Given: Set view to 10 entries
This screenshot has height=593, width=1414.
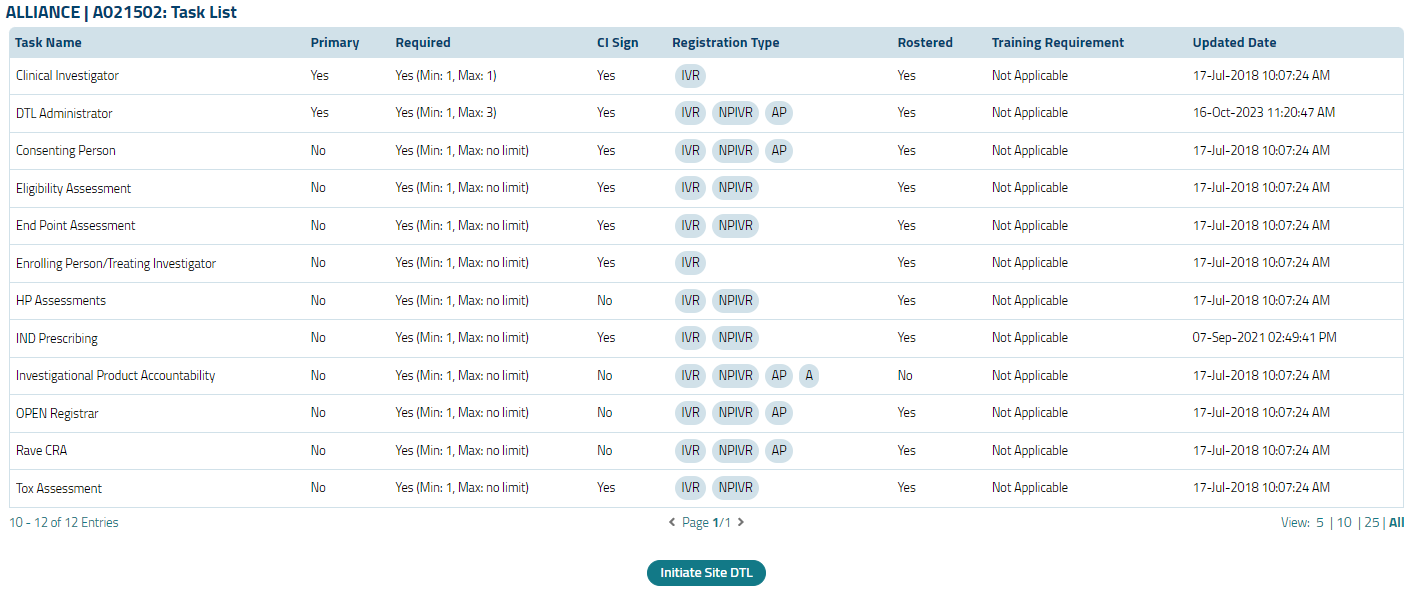Looking at the screenshot, I should (1344, 522).
